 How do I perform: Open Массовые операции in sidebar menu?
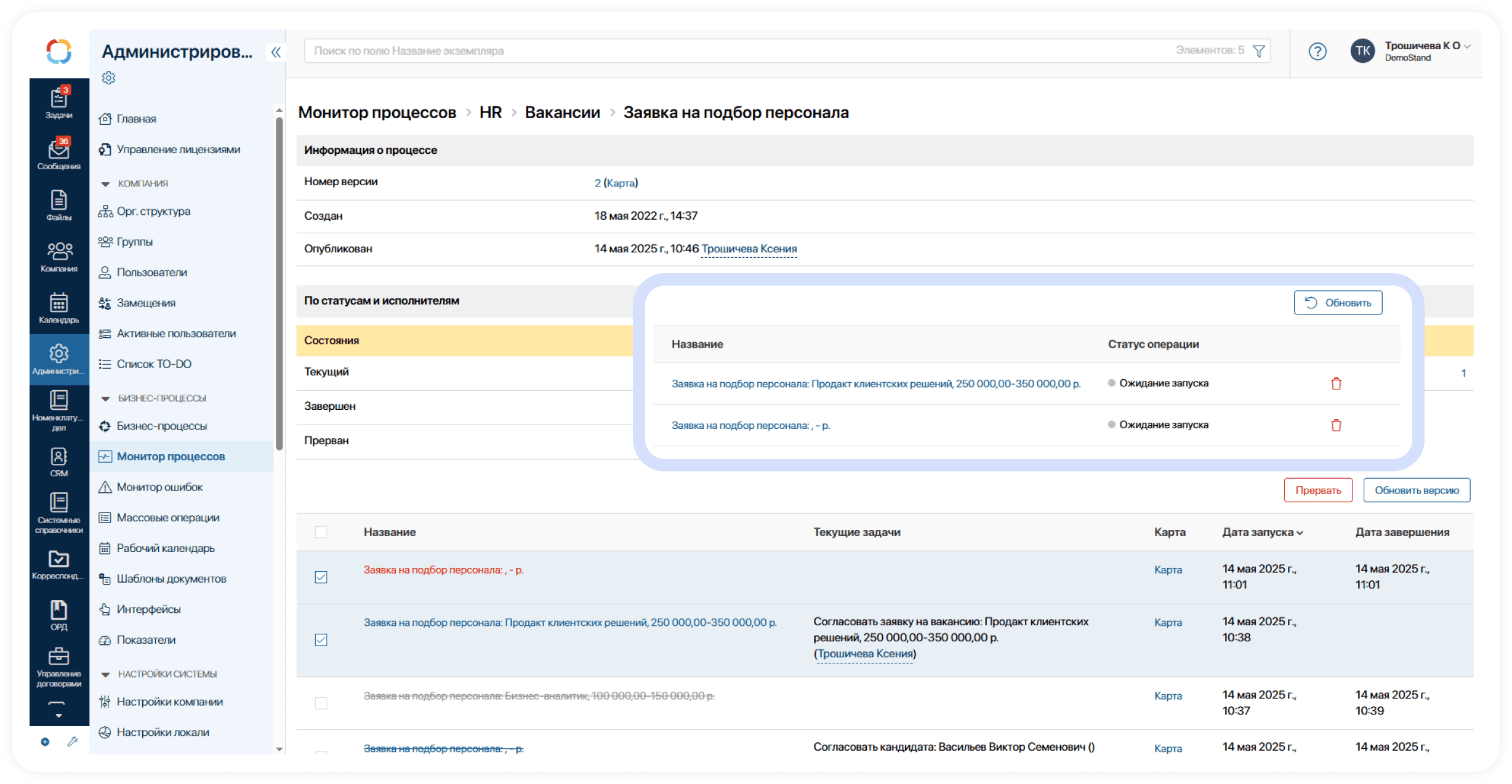coord(167,518)
